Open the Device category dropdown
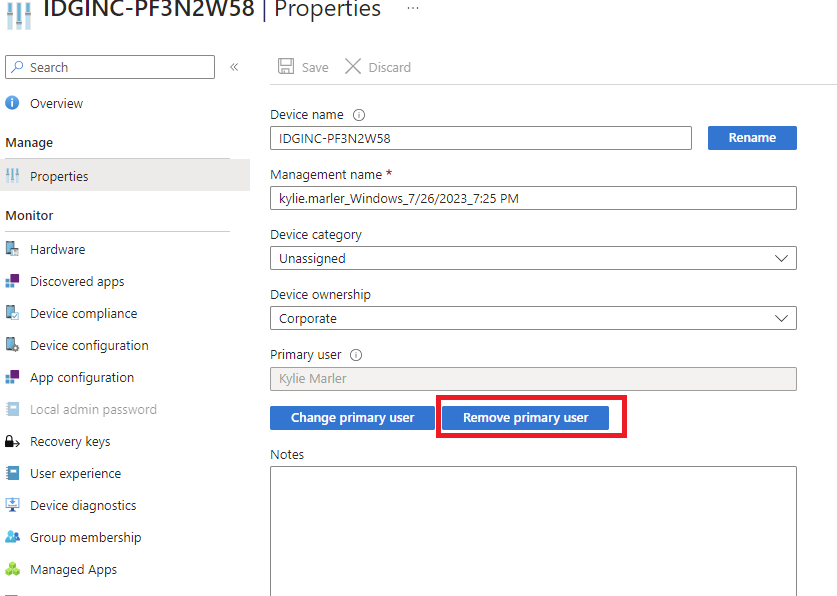 pos(533,258)
